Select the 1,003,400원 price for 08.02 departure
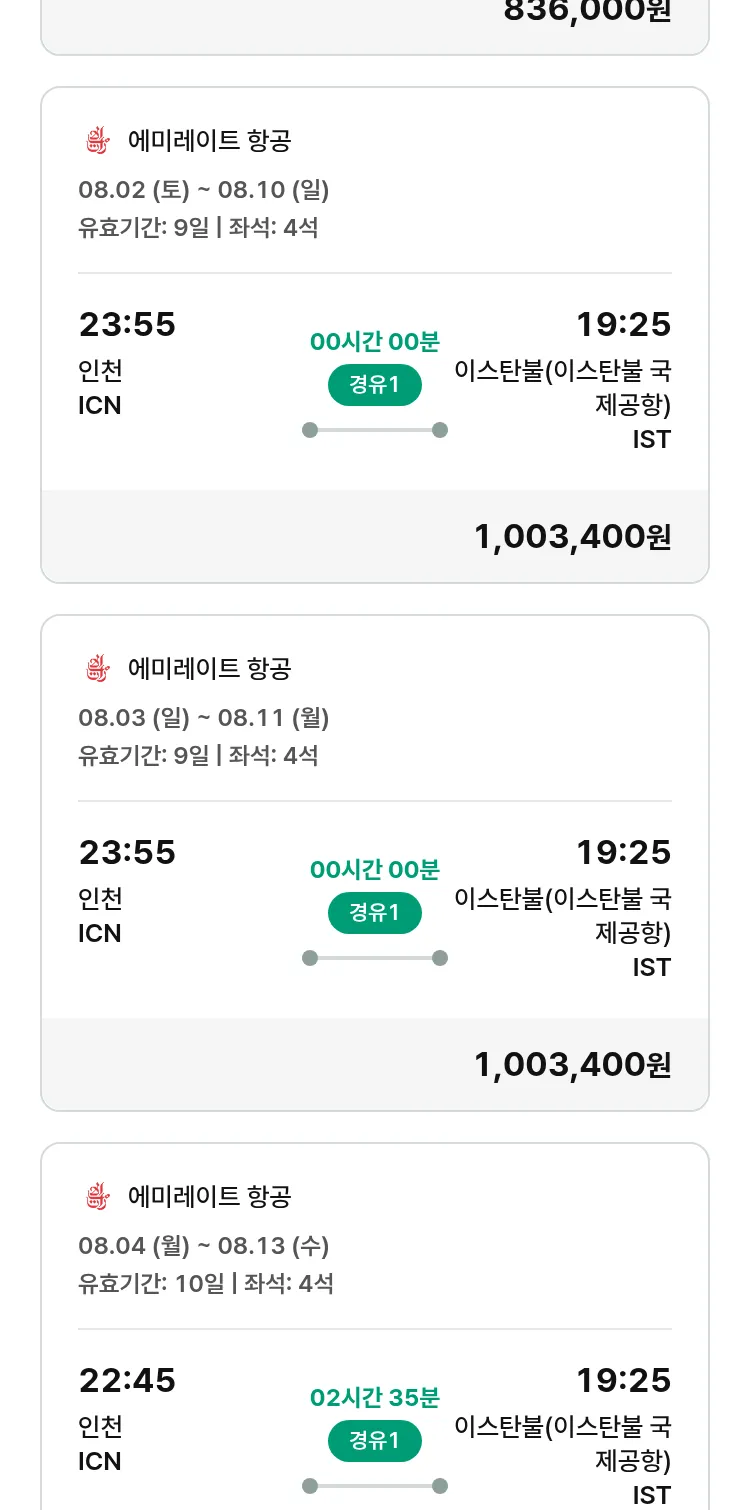This screenshot has width=750, height=1510. coord(572,537)
